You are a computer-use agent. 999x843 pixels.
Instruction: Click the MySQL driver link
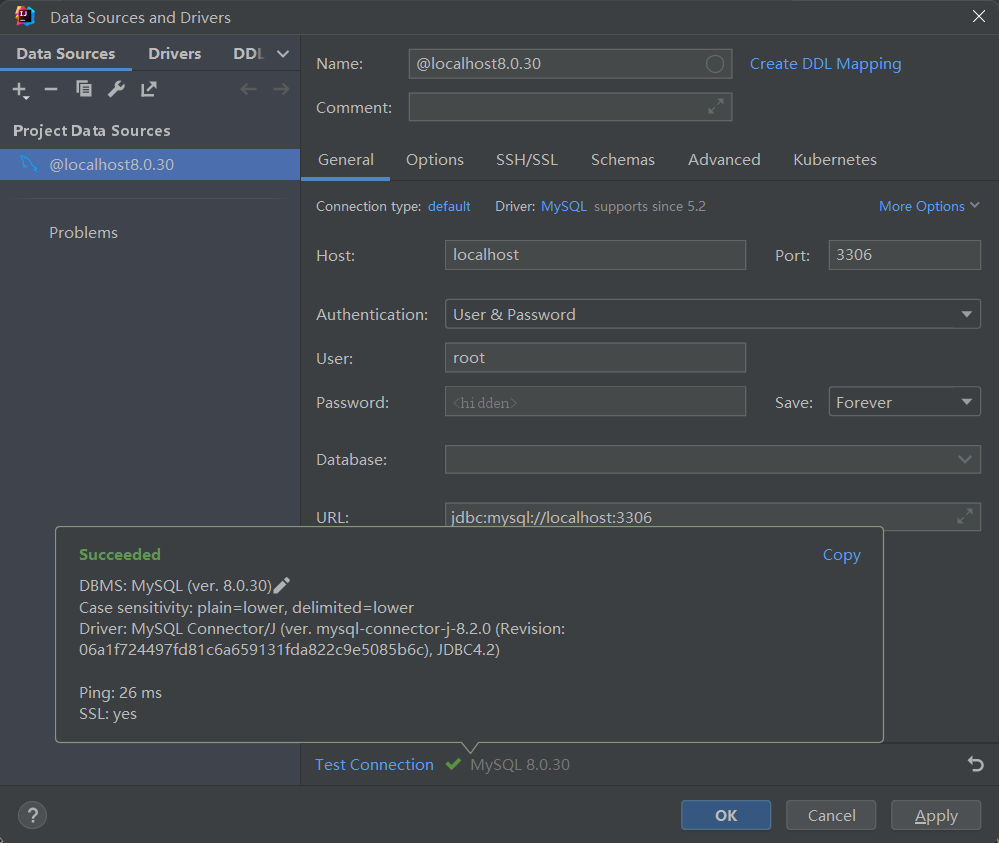click(x=563, y=206)
